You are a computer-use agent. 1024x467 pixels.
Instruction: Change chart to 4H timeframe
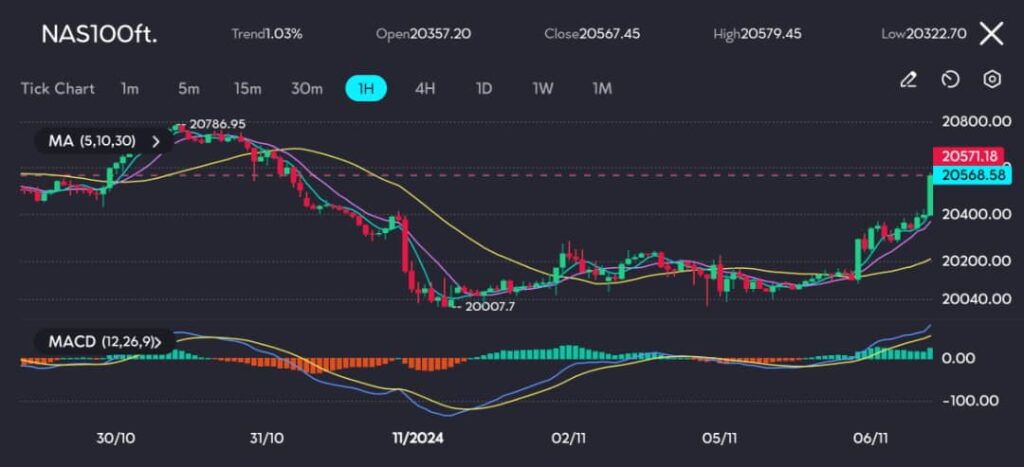pyautogui.click(x=425, y=88)
